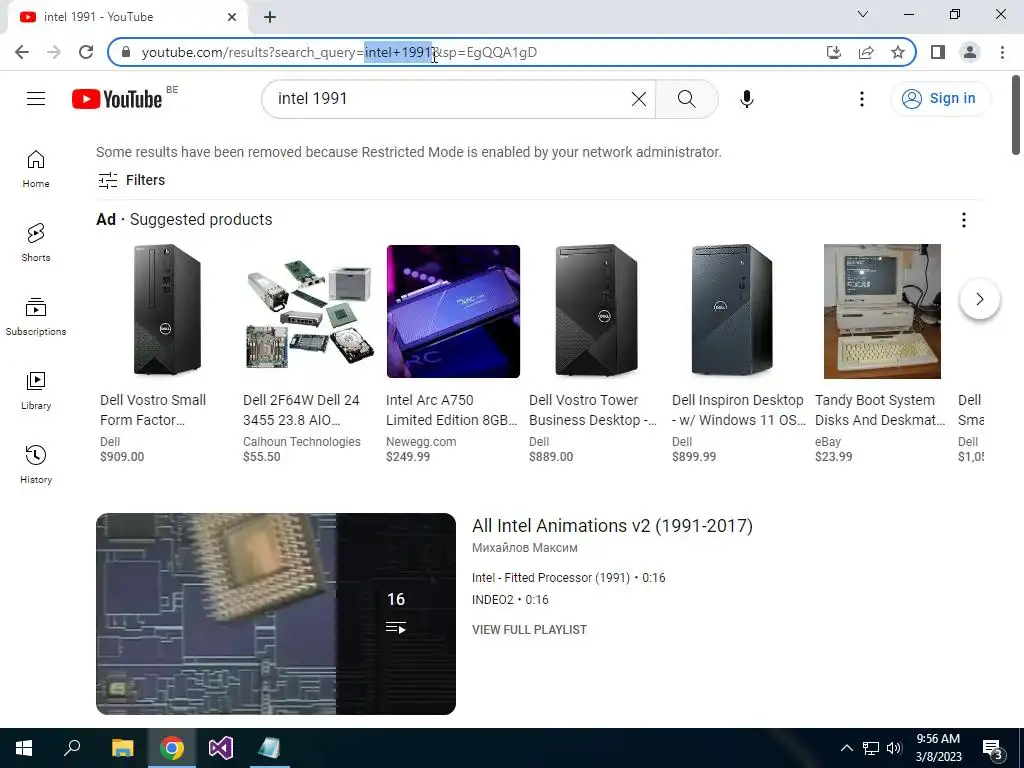Image resolution: width=1024 pixels, height=768 pixels.
Task: Open ad options three-dot menu
Action: pyautogui.click(x=963, y=220)
